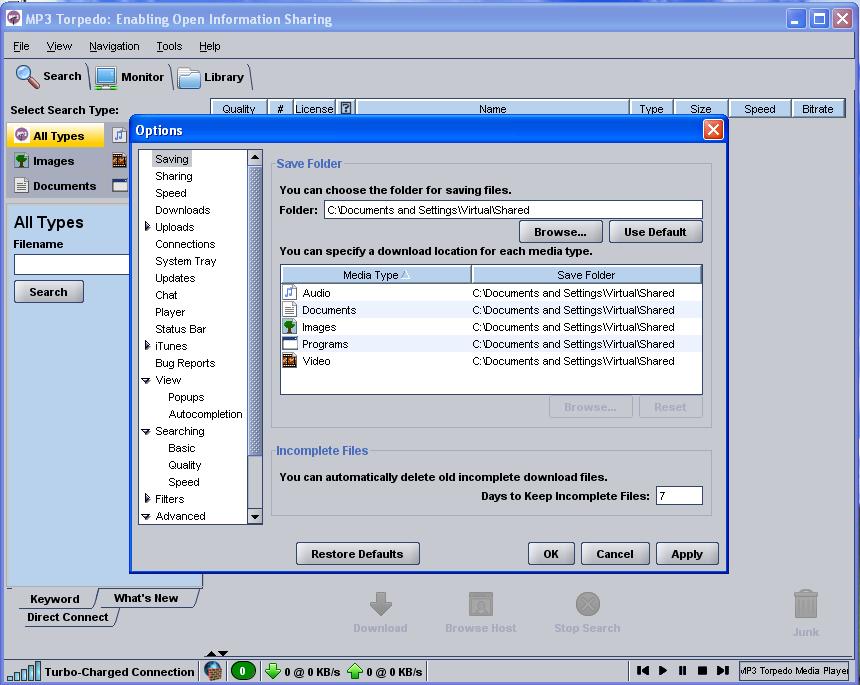The image size is (860, 685).
Task: Click the green shared files count indicator
Action: [243, 671]
